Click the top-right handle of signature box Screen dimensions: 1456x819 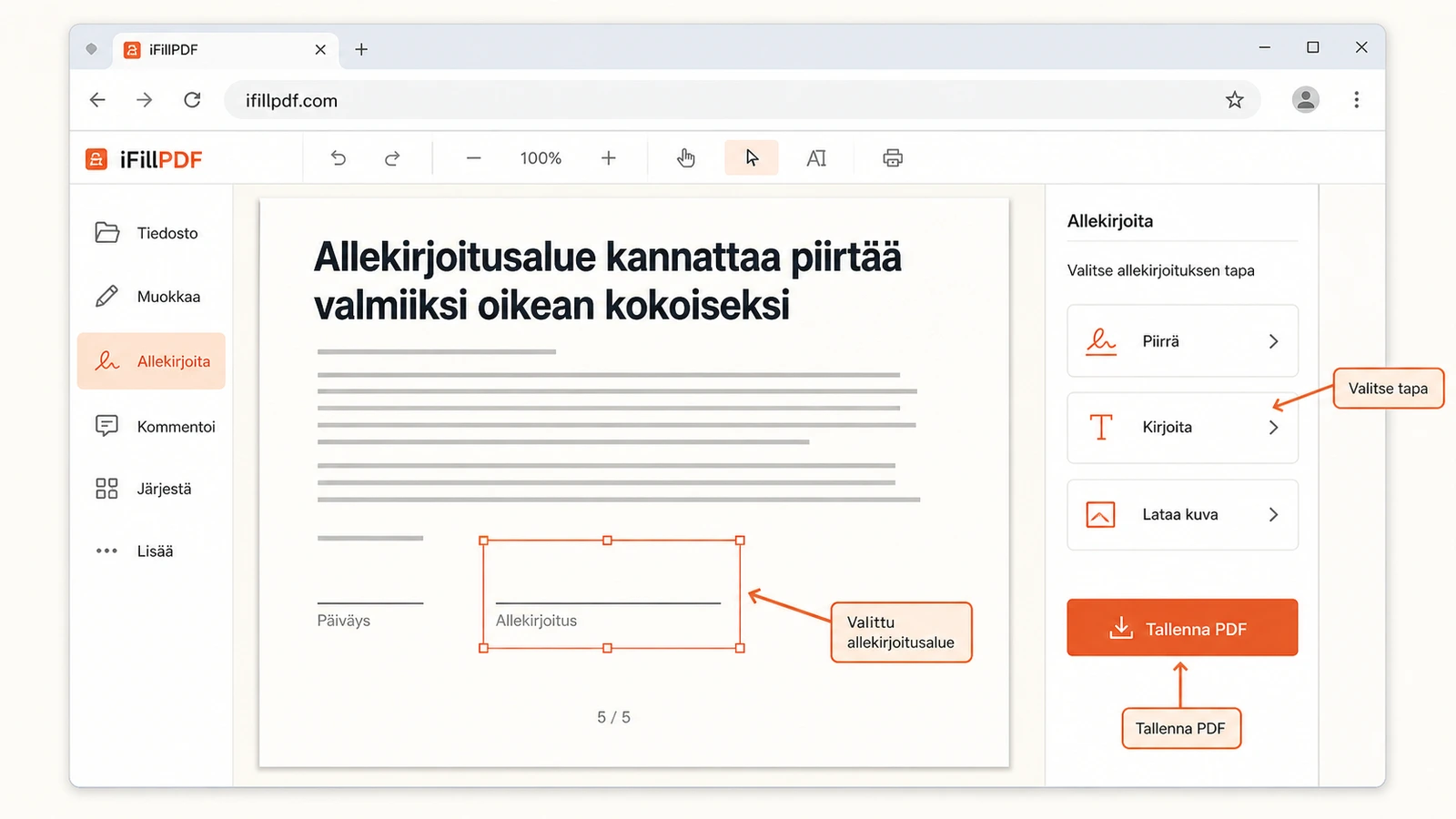pyautogui.click(x=740, y=541)
